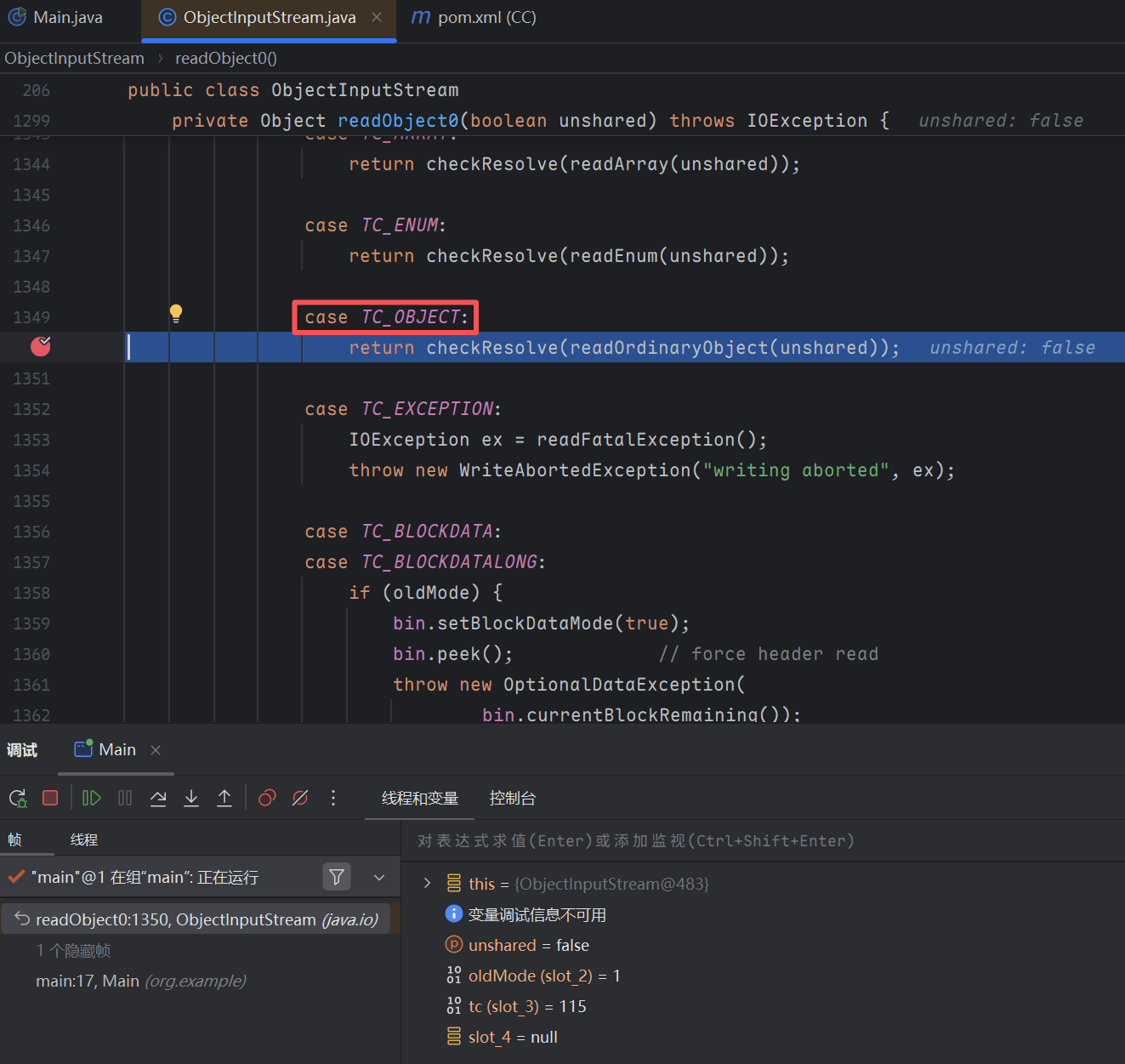Click the Step Into icon
Screen dimensions: 1125x1064
pos(191,798)
